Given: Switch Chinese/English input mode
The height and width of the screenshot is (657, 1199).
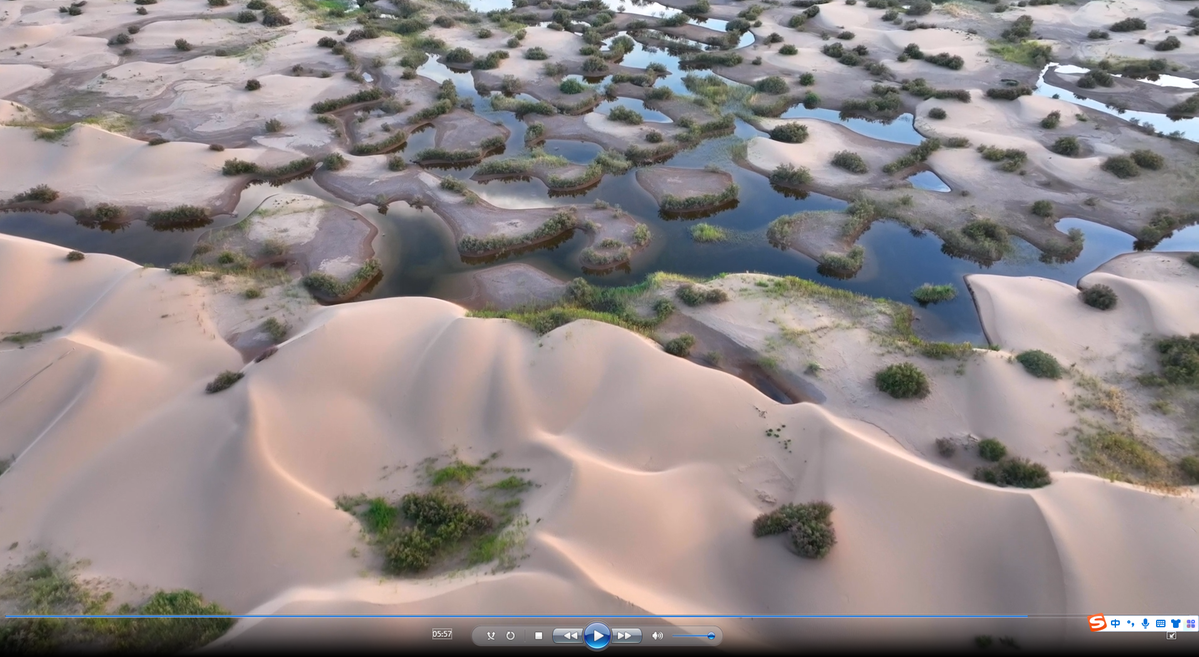Looking at the screenshot, I should (x=1116, y=623).
